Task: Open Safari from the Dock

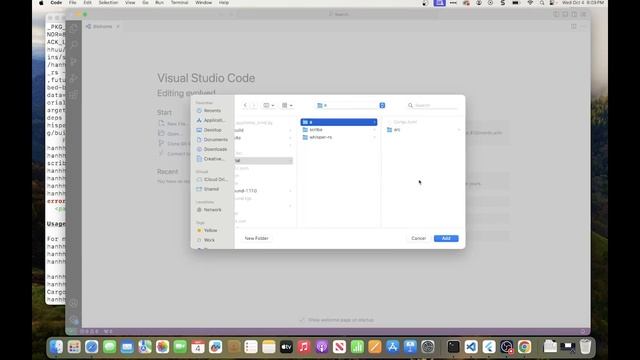Action: [92, 347]
